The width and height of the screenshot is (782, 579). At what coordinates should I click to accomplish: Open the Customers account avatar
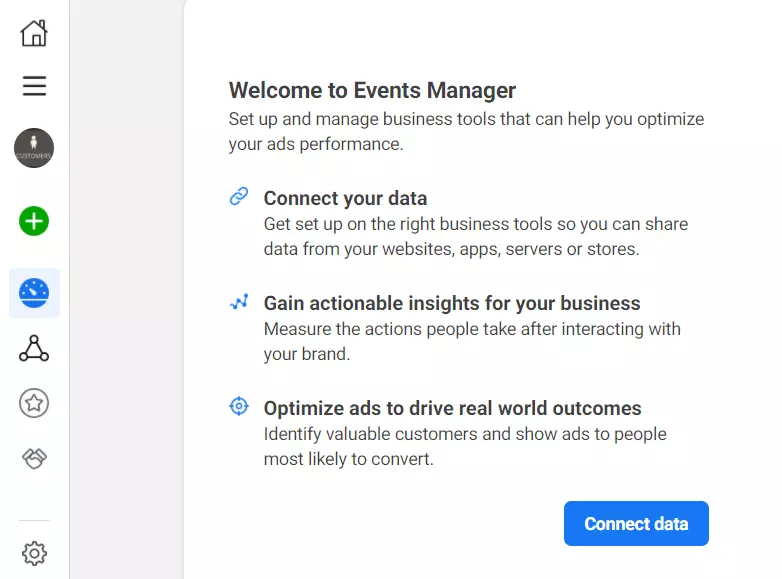[x=34, y=148]
